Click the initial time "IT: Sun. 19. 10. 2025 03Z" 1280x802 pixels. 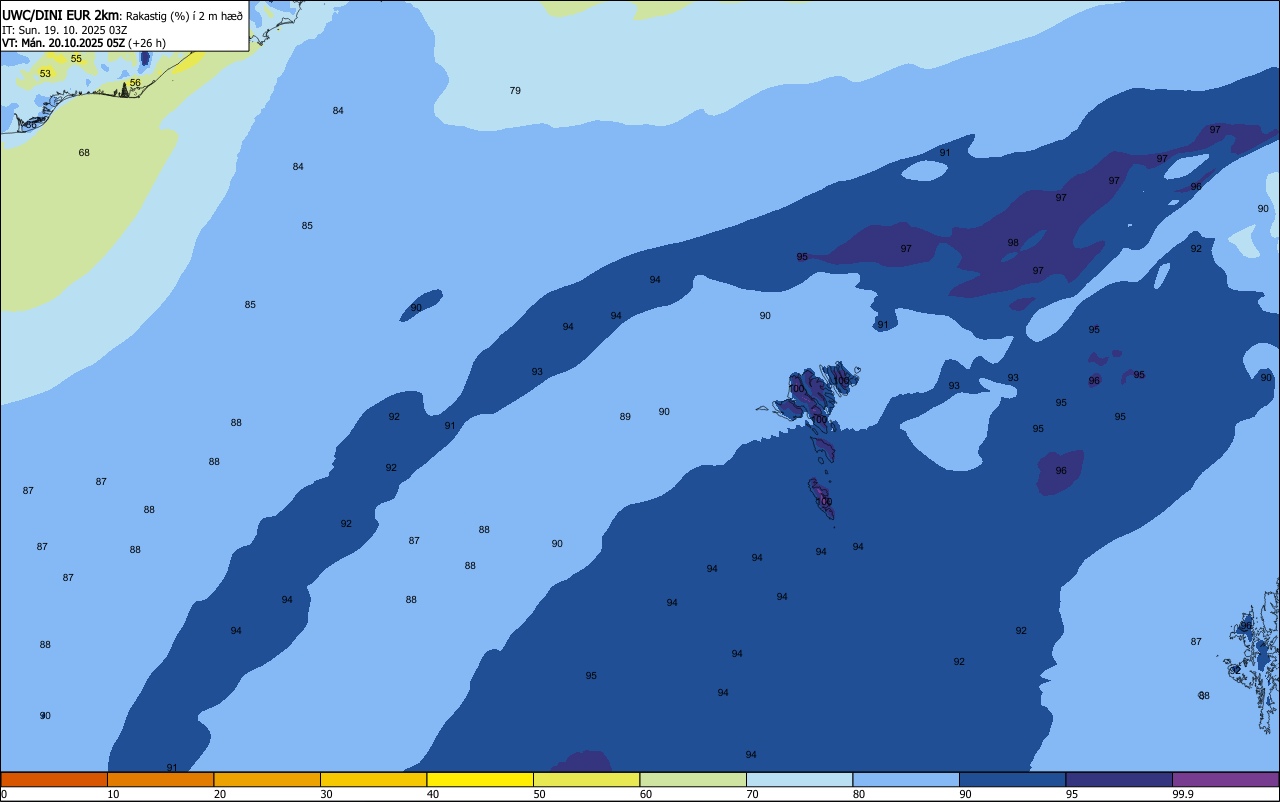click(64, 30)
